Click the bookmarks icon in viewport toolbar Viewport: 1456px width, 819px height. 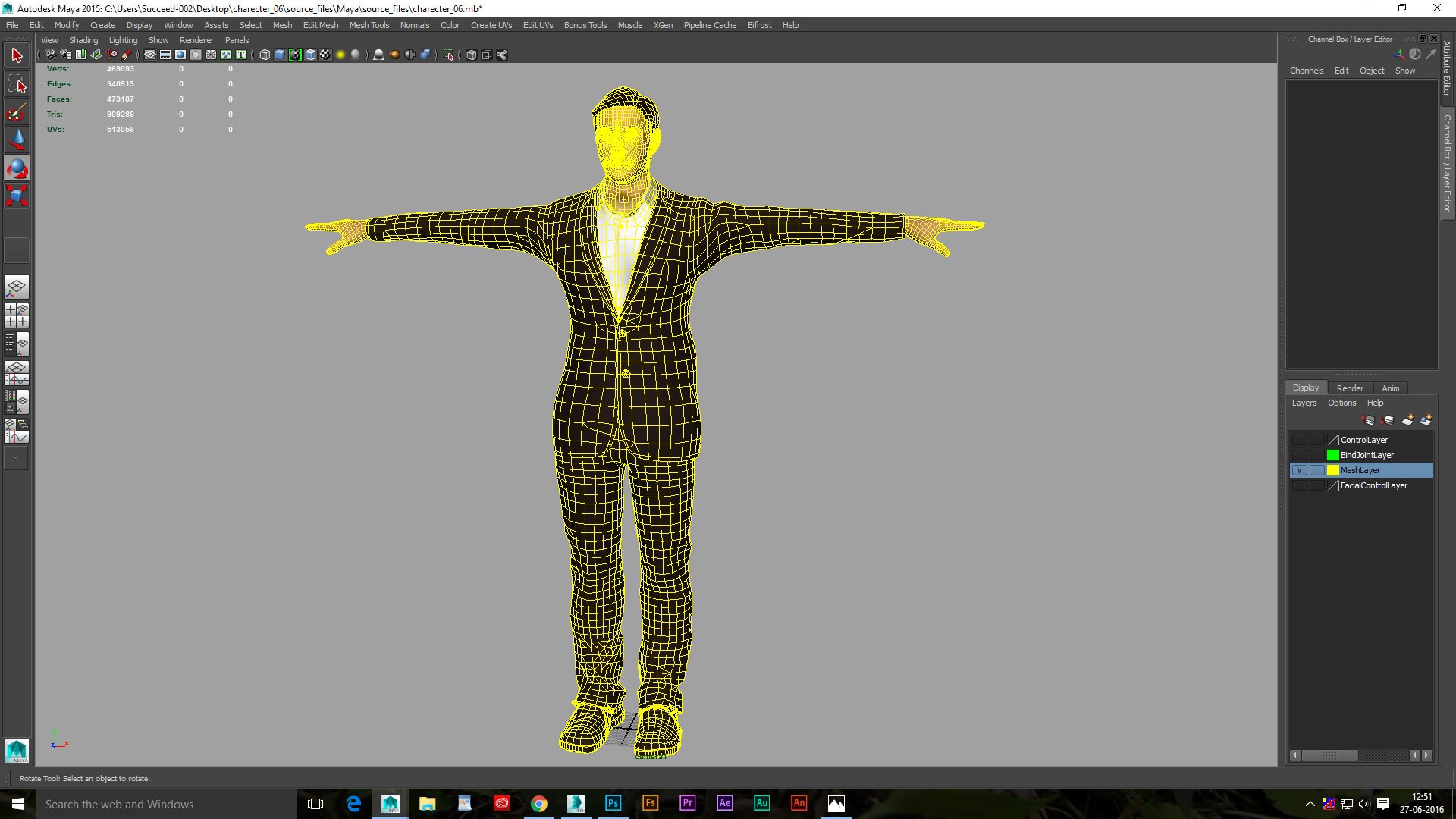pyautogui.click(x=80, y=55)
